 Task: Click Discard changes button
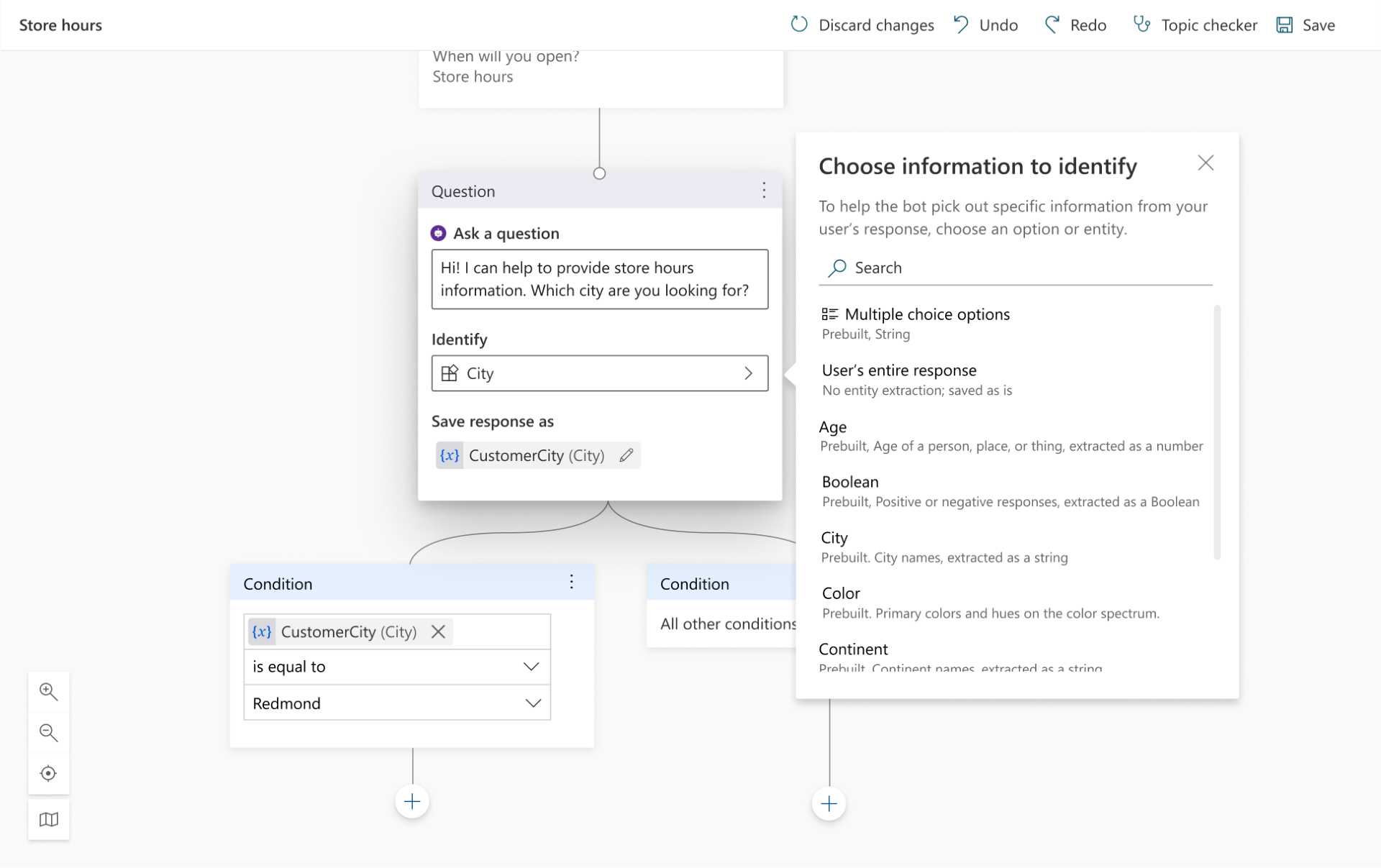point(862,25)
